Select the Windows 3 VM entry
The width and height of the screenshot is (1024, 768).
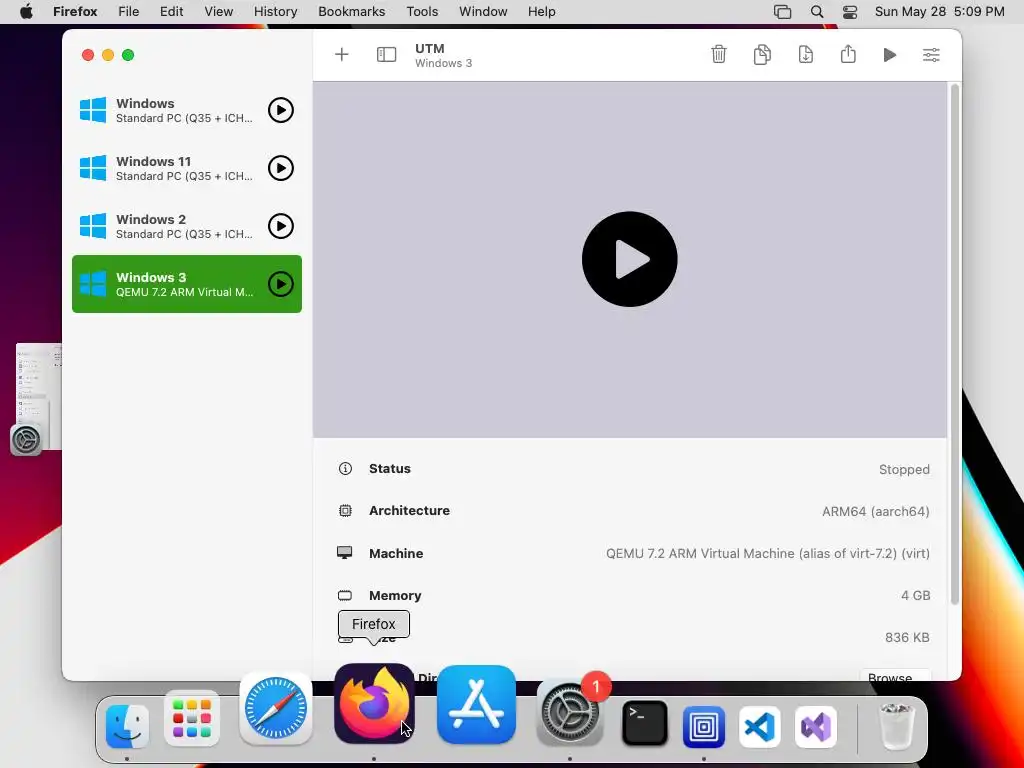(187, 284)
